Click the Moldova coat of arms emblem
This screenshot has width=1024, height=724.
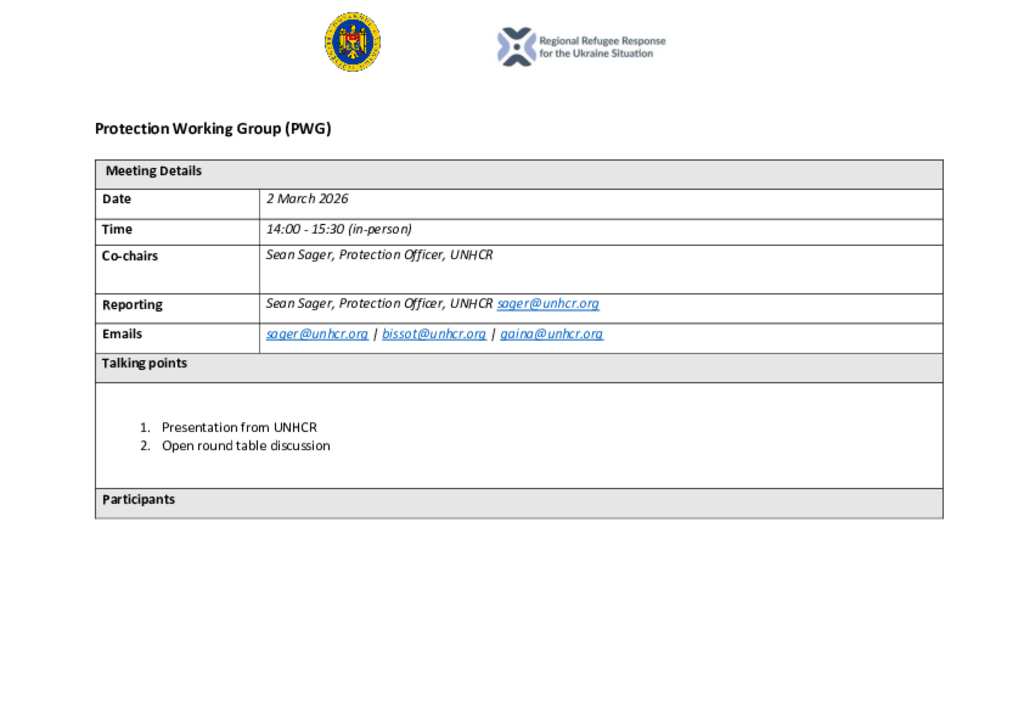pos(352,43)
